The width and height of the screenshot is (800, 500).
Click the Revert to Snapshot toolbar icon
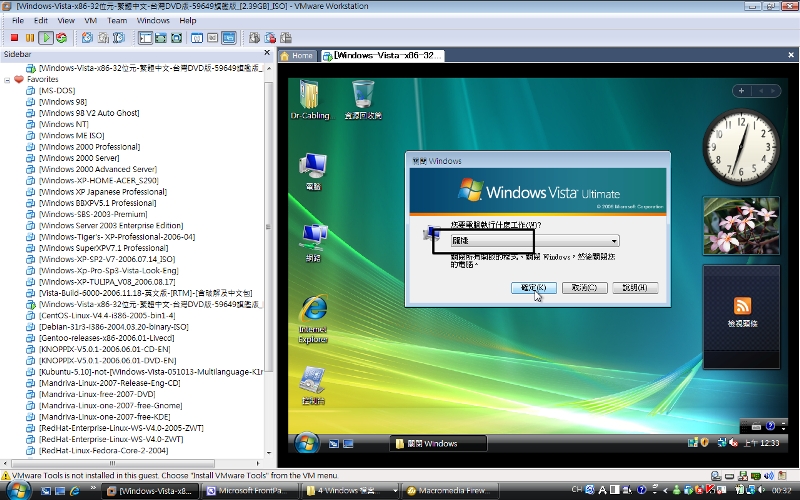(x=104, y=38)
